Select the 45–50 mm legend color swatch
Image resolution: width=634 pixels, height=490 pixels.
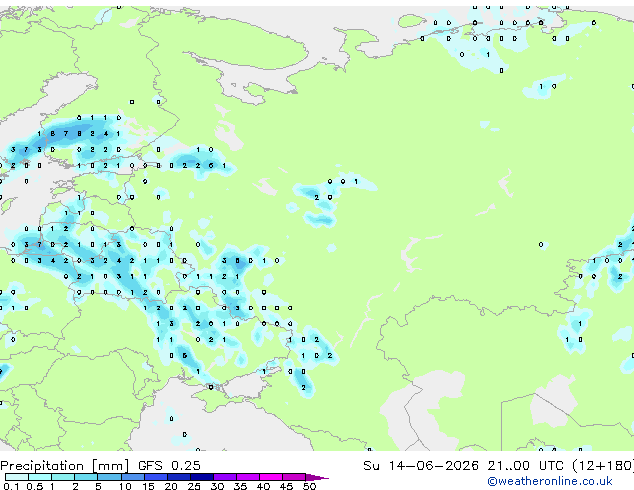(294, 477)
